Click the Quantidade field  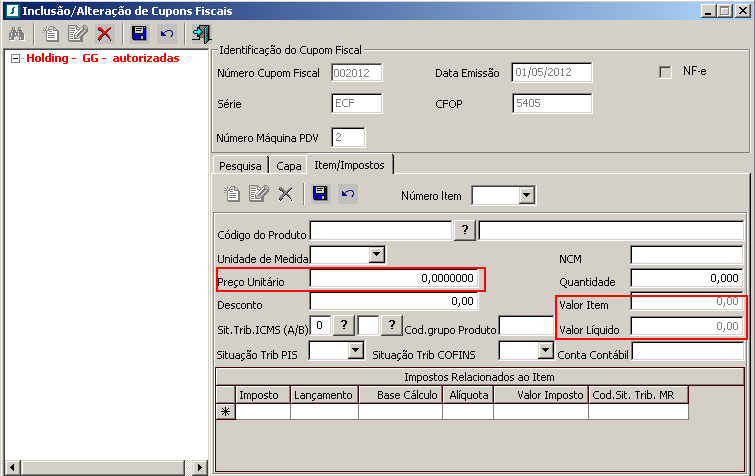coord(687,278)
